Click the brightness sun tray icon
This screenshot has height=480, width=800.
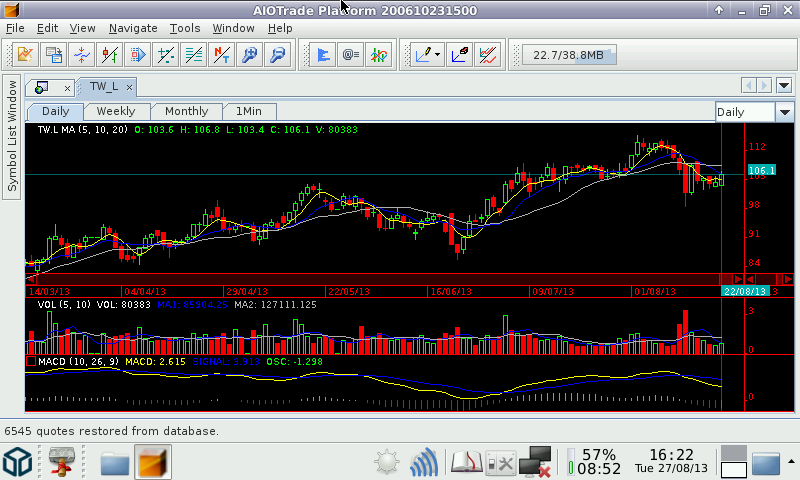(x=387, y=463)
